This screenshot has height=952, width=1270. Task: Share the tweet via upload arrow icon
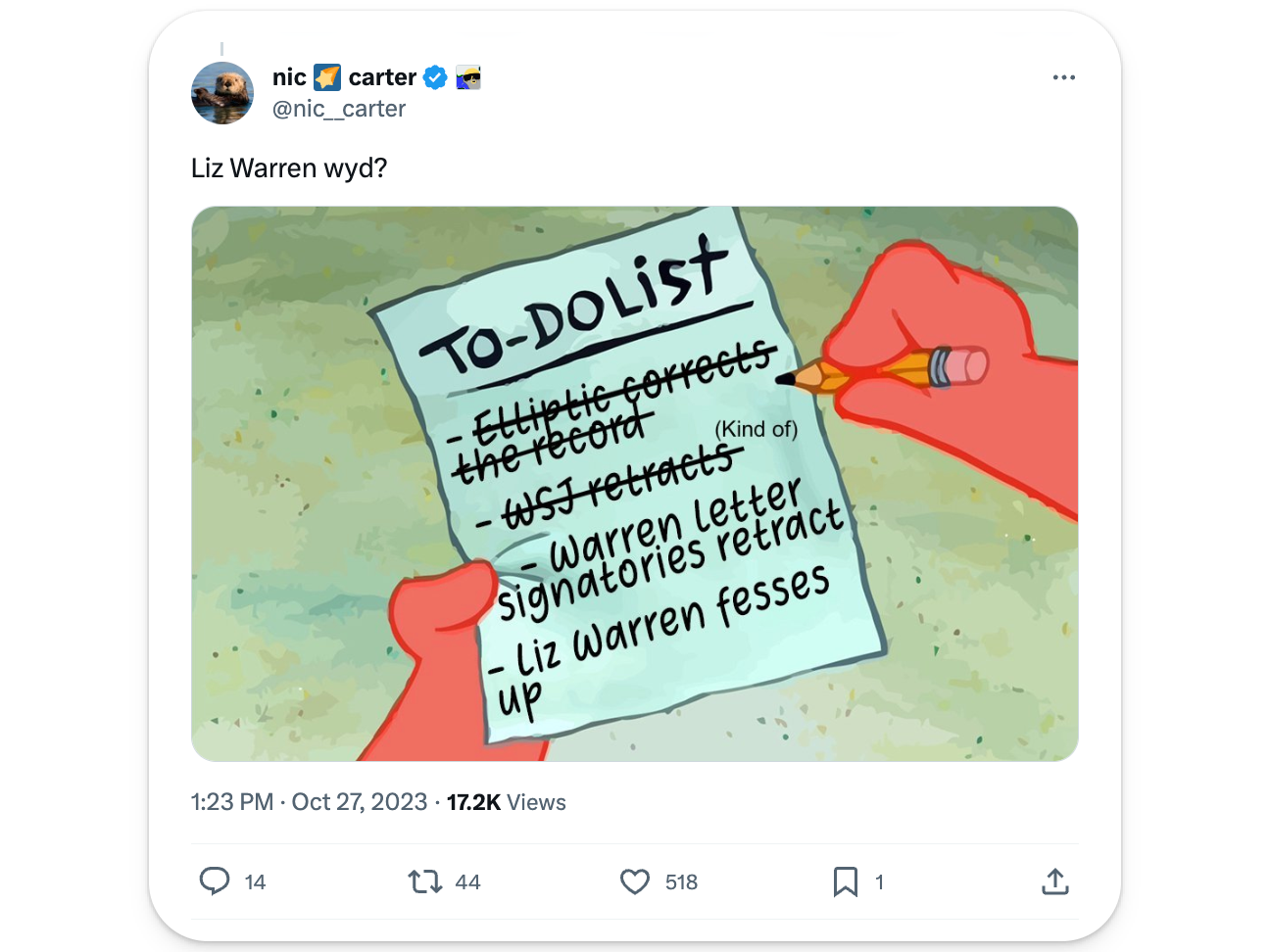tap(1054, 881)
